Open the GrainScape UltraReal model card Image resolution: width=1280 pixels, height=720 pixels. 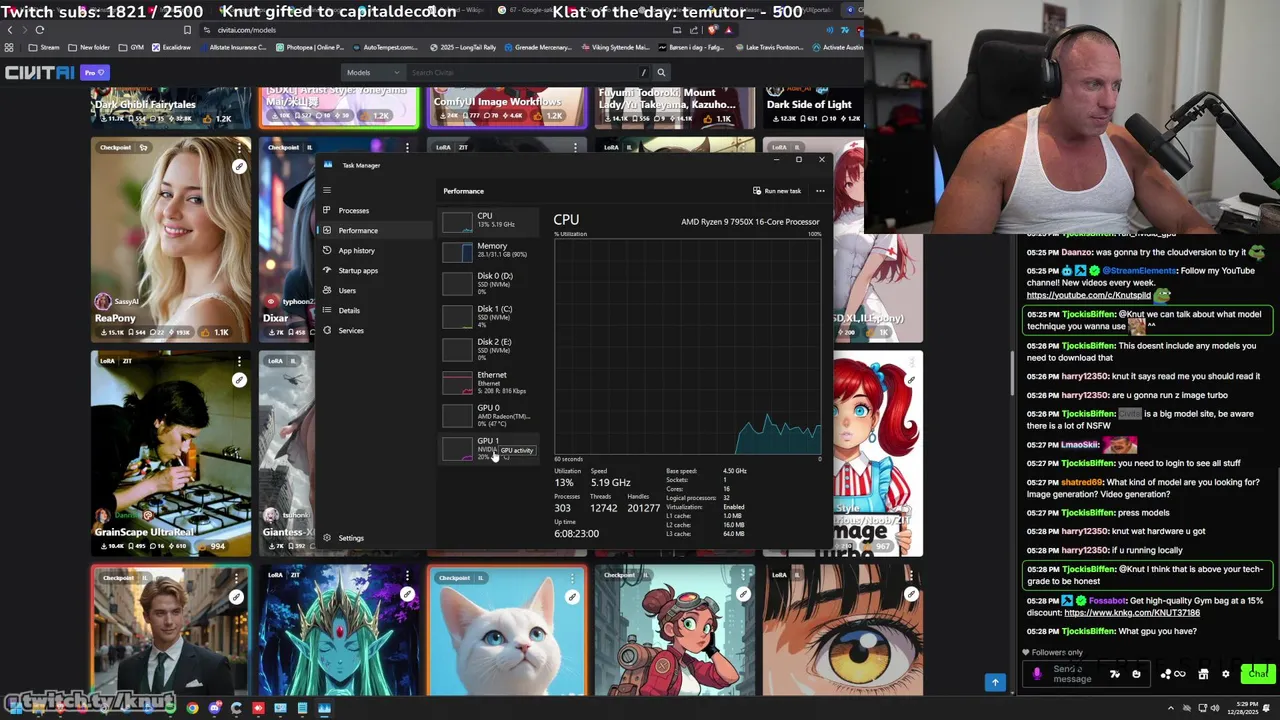coord(170,453)
